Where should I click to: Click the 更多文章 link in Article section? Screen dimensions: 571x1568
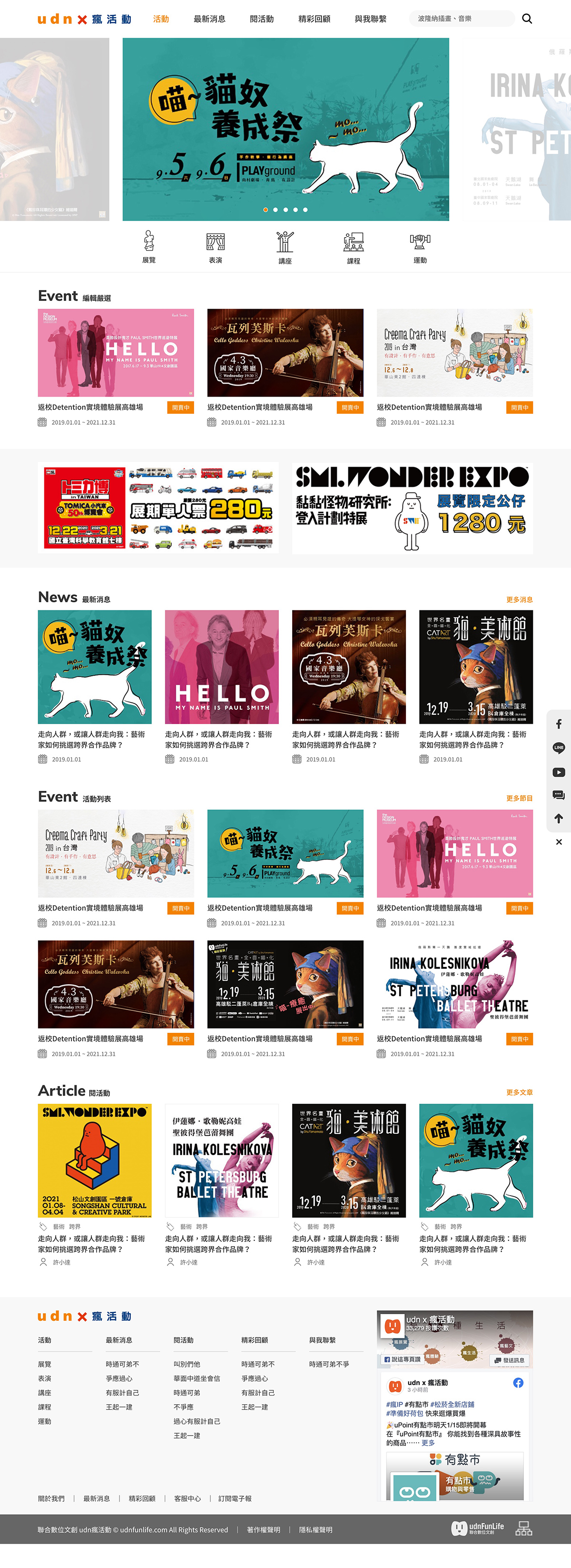point(519,1092)
